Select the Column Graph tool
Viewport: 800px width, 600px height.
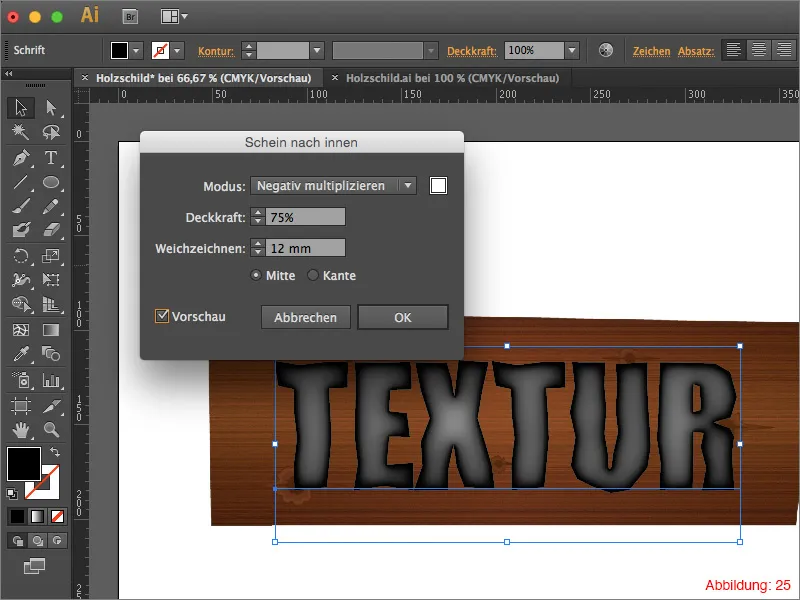point(51,380)
